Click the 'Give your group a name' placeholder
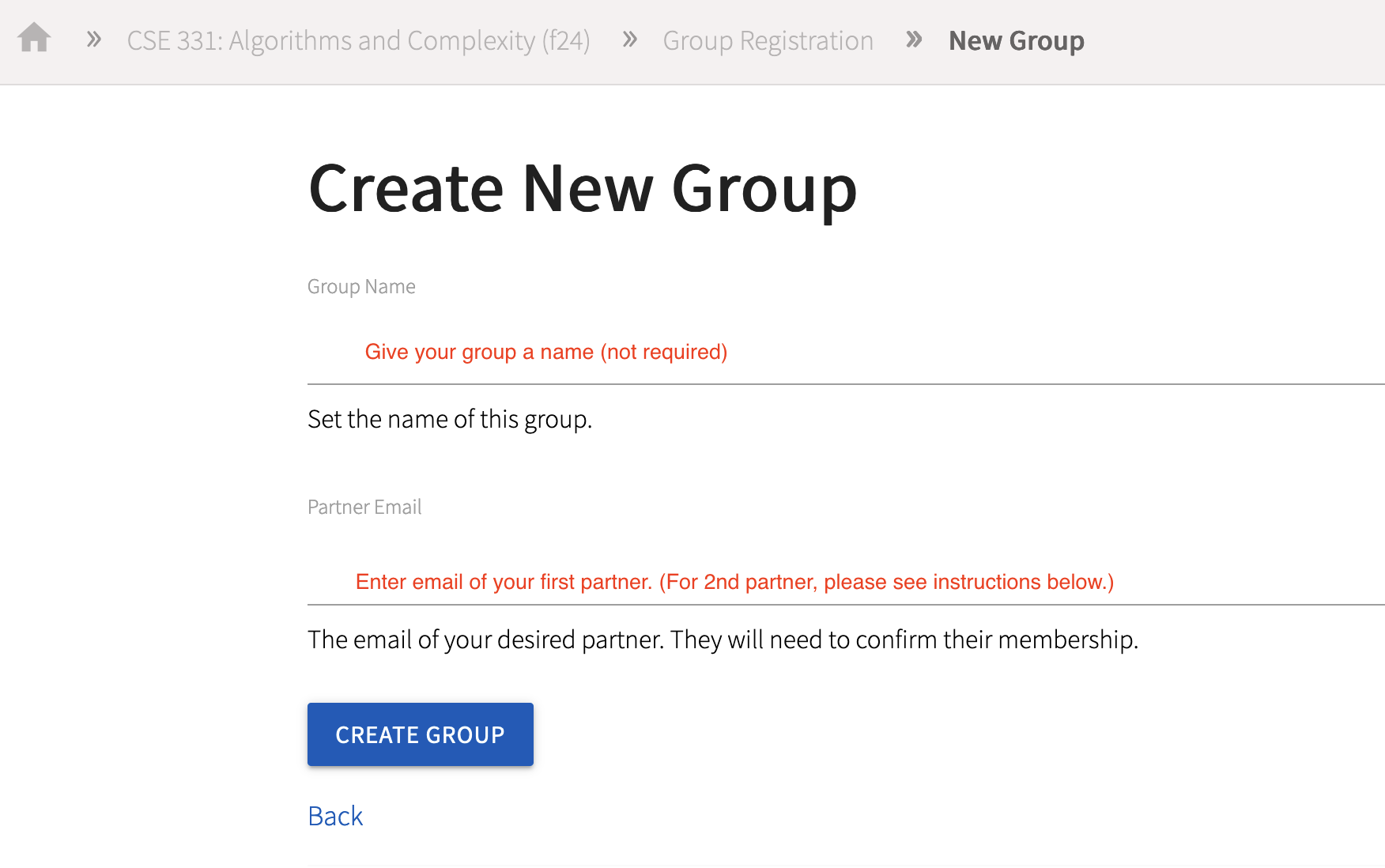 pos(545,352)
